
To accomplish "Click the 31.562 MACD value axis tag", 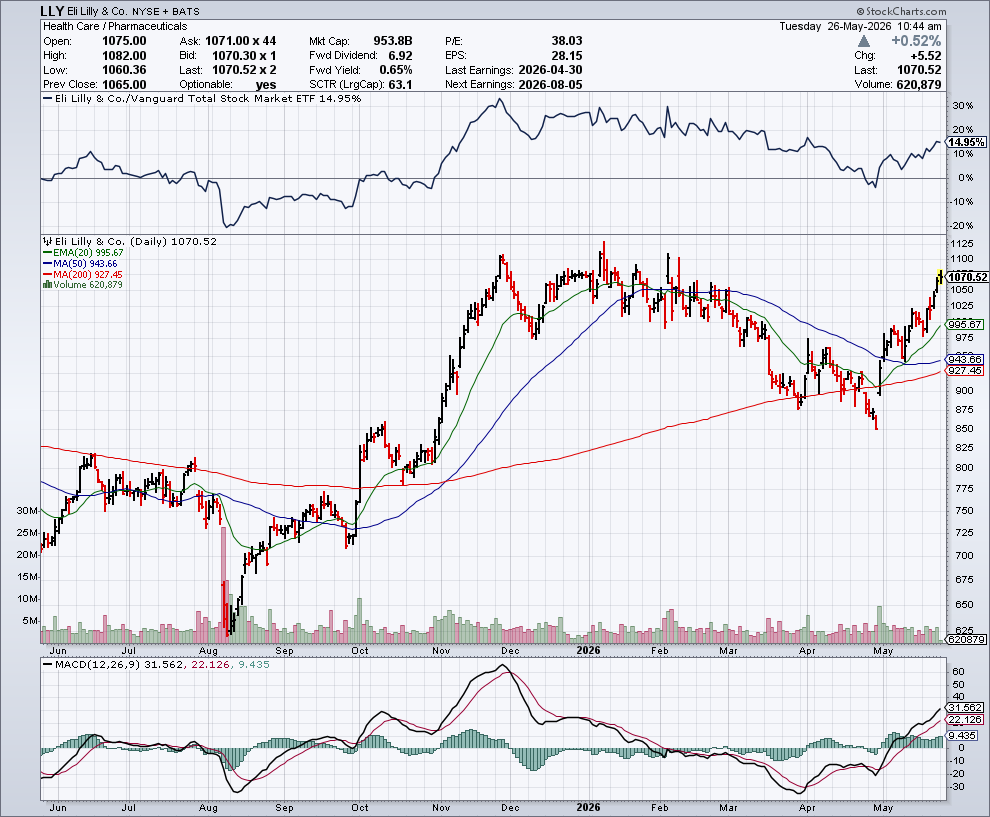I will (x=965, y=708).
